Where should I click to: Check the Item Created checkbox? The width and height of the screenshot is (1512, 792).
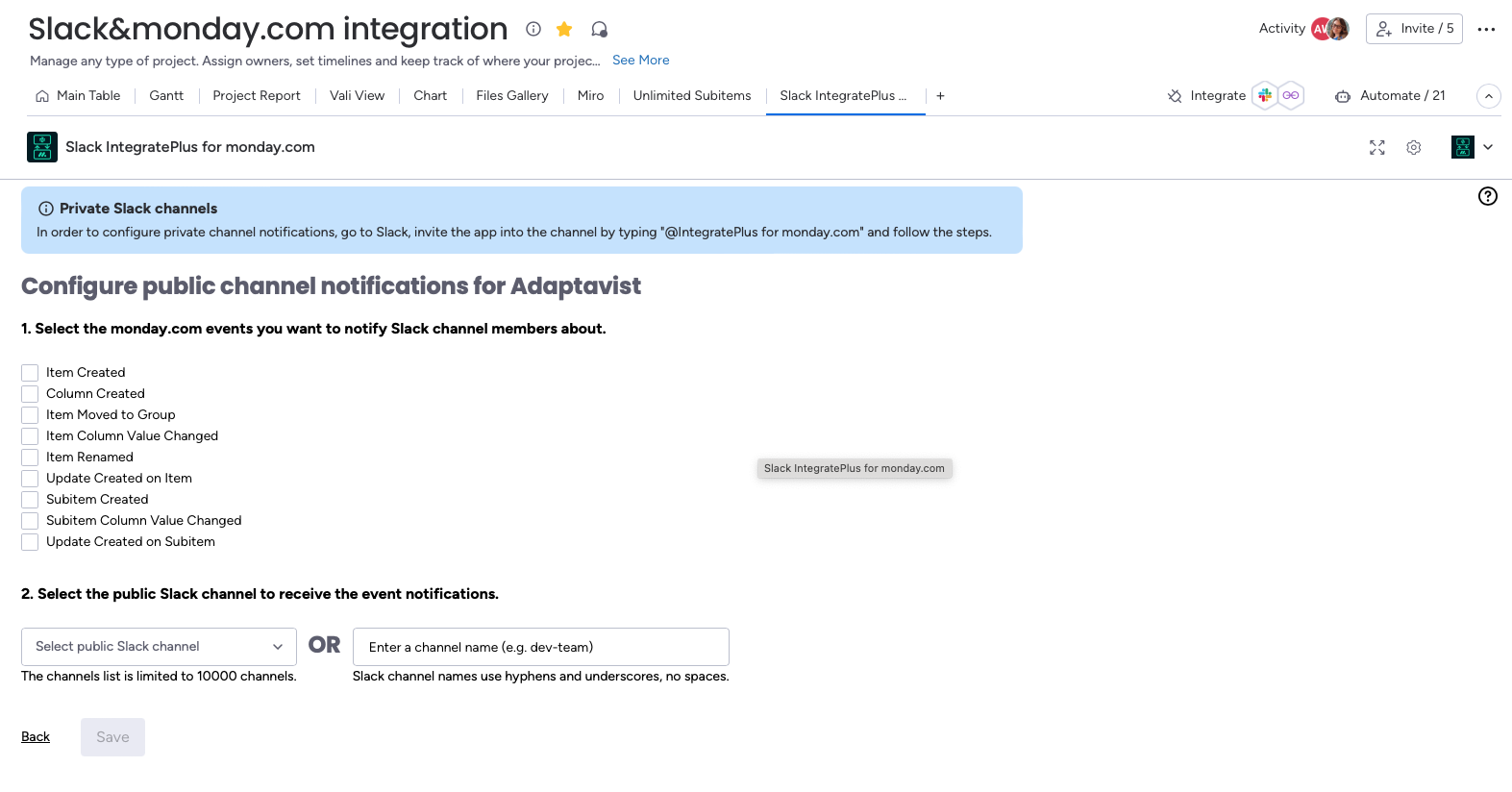30,373
